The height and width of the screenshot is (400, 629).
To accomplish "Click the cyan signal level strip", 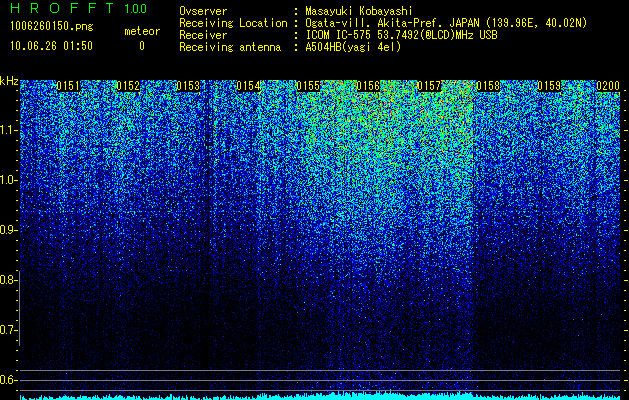I will [320, 397].
